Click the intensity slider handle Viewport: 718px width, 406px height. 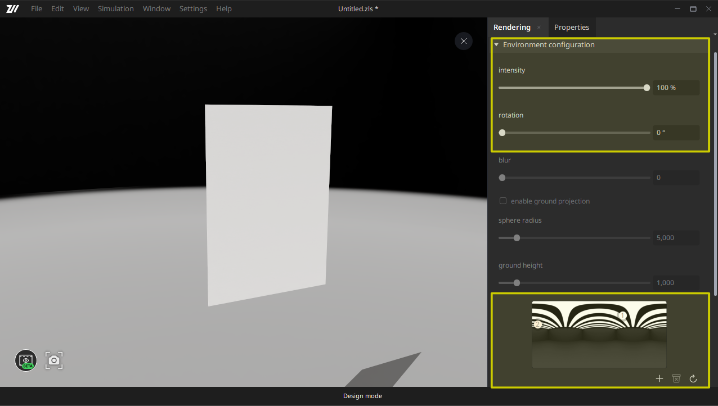click(x=647, y=88)
